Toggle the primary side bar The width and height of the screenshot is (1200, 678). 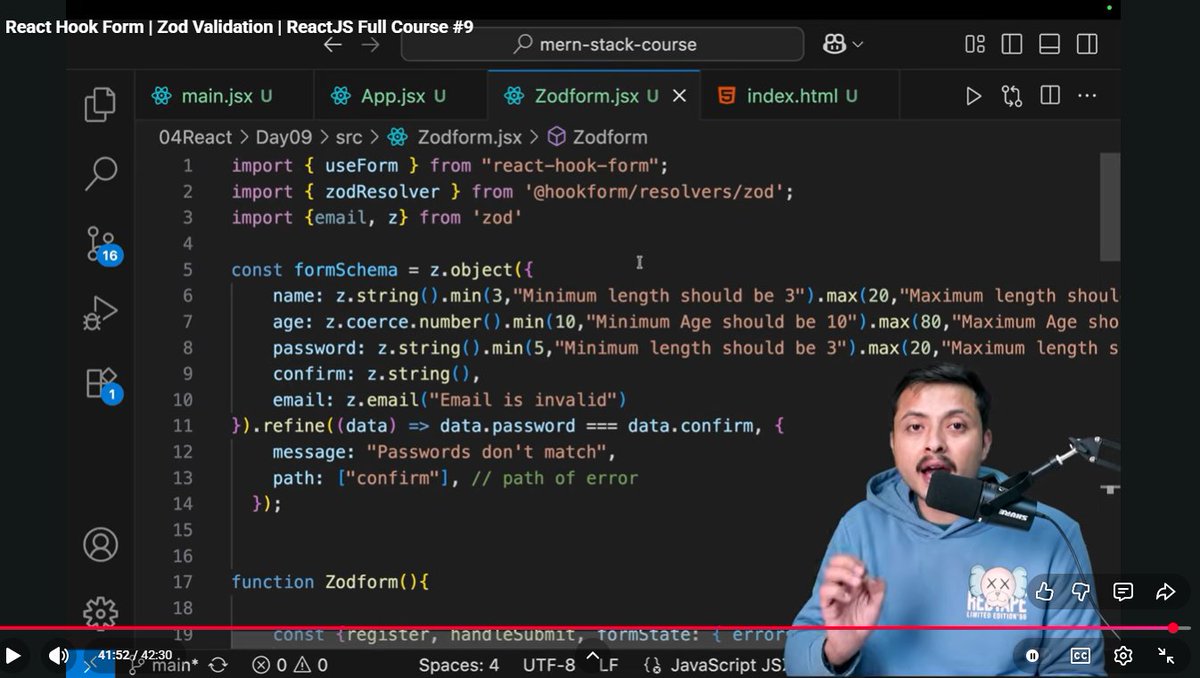tap(1012, 44)
